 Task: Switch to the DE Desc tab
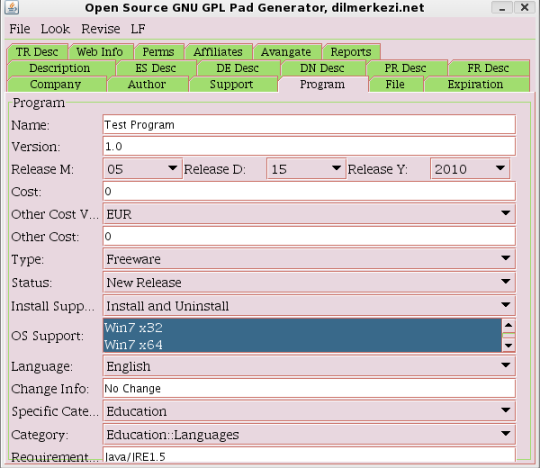tap(238, 68)
